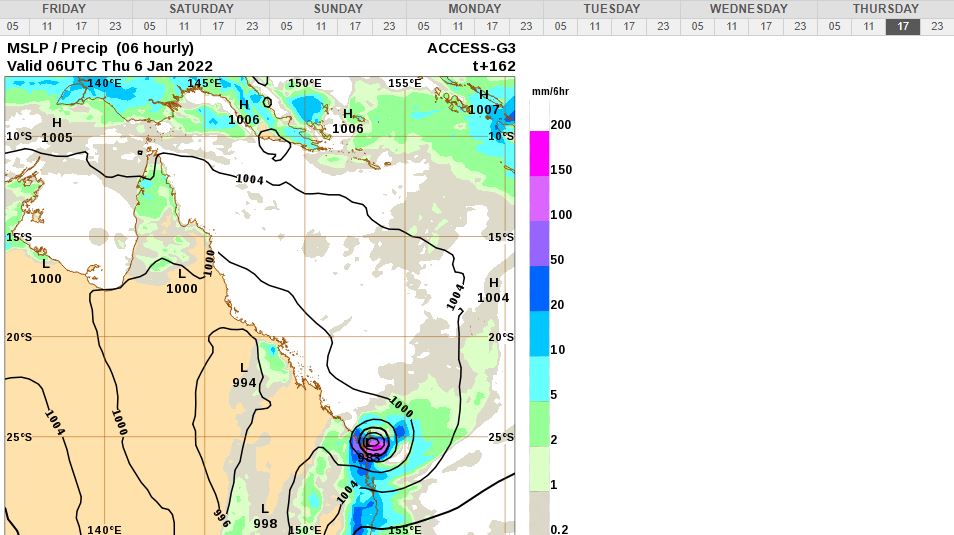Choose the 23 hour under Monday
Screen dimensions: 954x535
[526, 27]
